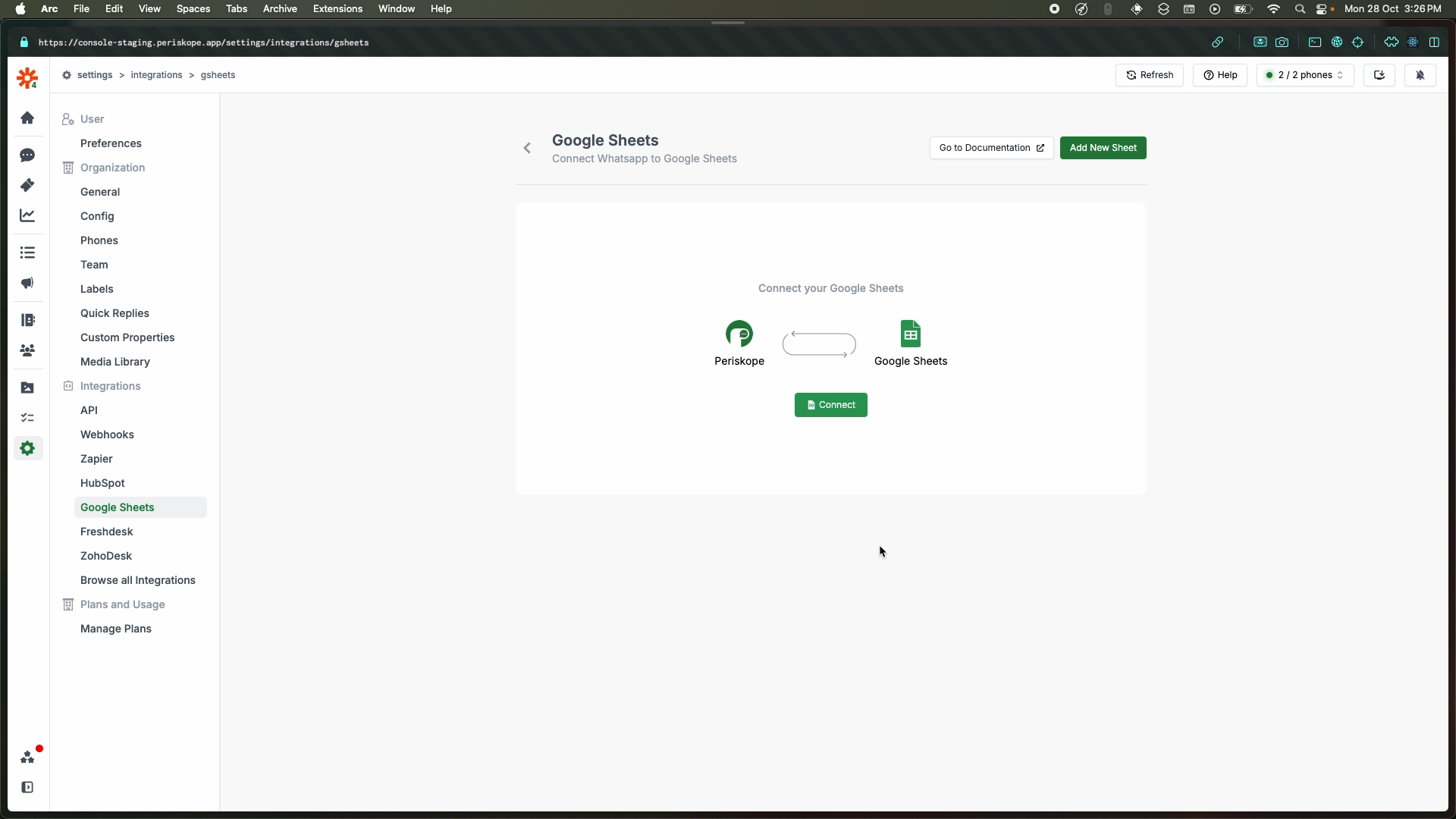Click the camera capture icon in Arc toolbar
This screenshot has height=819, width=1456.
pyautogui.click(x=1282, y=42)
